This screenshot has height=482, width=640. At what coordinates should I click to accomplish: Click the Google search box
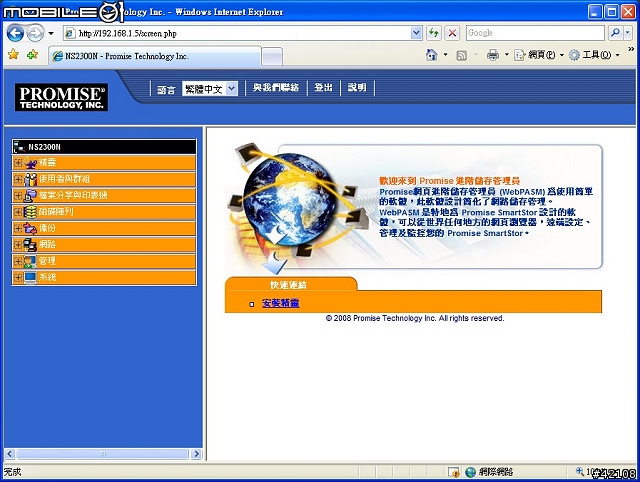535,33
